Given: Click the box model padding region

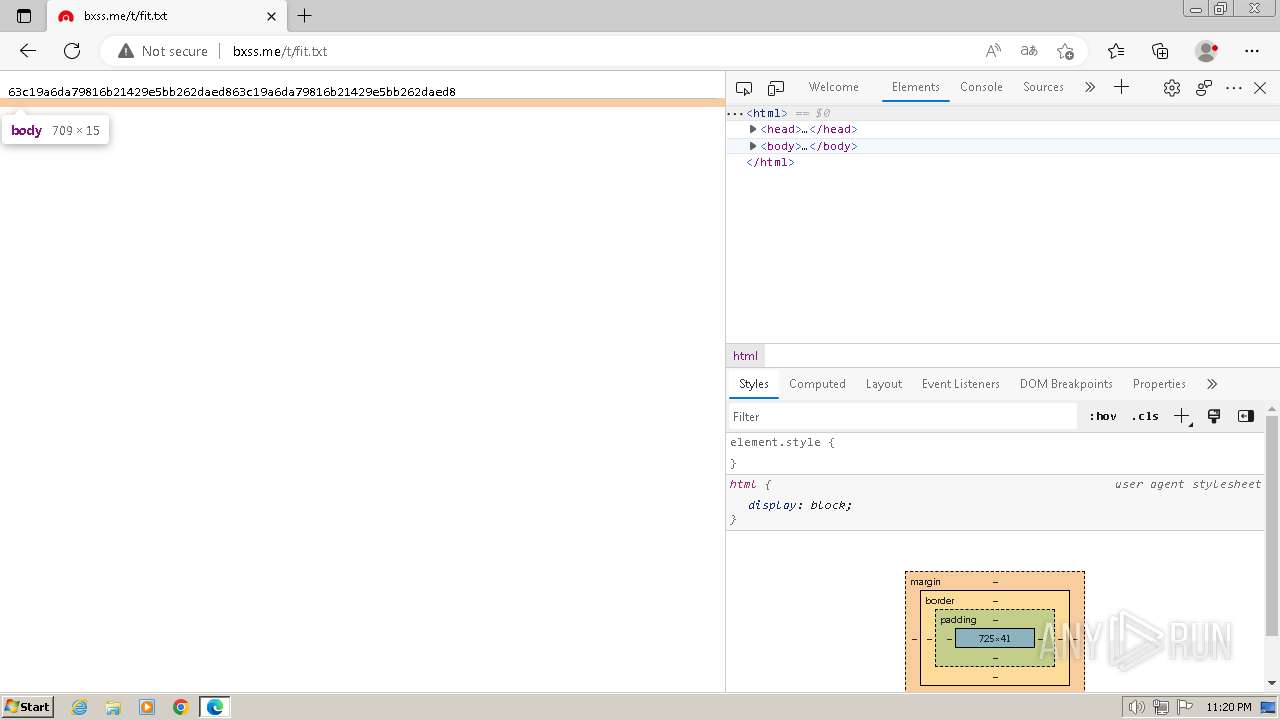Looking at the screenshot, I should (x=957, y=620).
